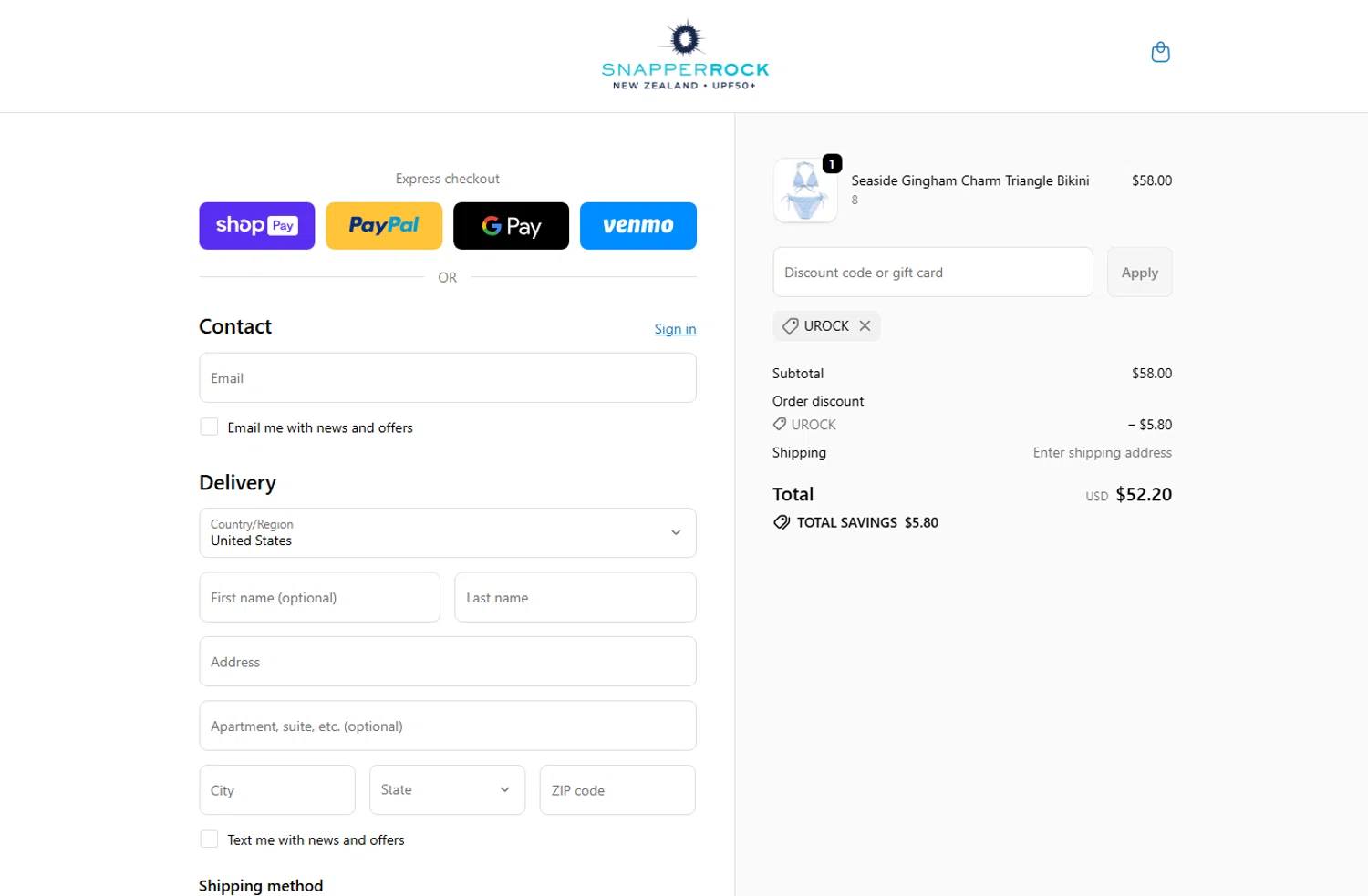Click the tag icon on UROCK chip
Viewport: 1368px width, 896px height.
[790, 325]
